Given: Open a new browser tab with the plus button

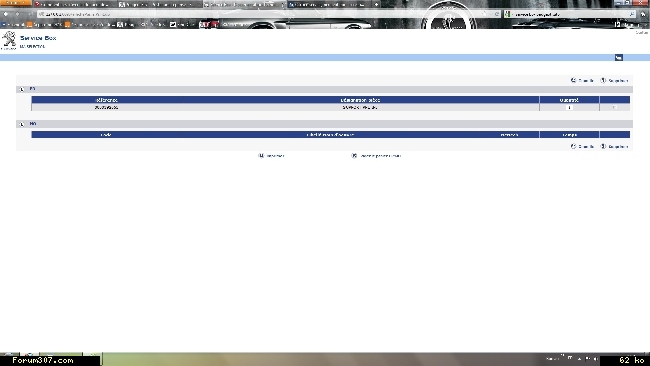Looking at the screenshot, I should [376, 5].
